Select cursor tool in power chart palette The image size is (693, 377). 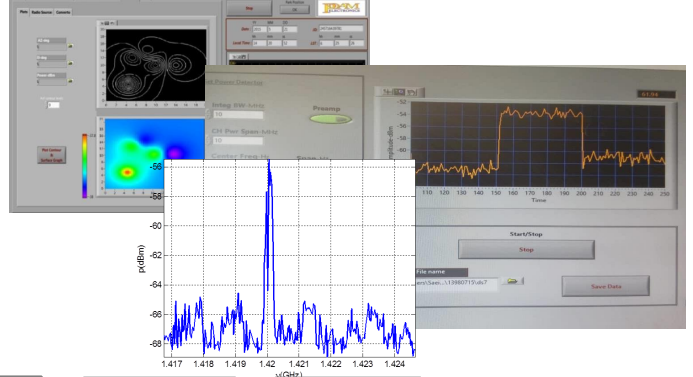coord(387,92)
